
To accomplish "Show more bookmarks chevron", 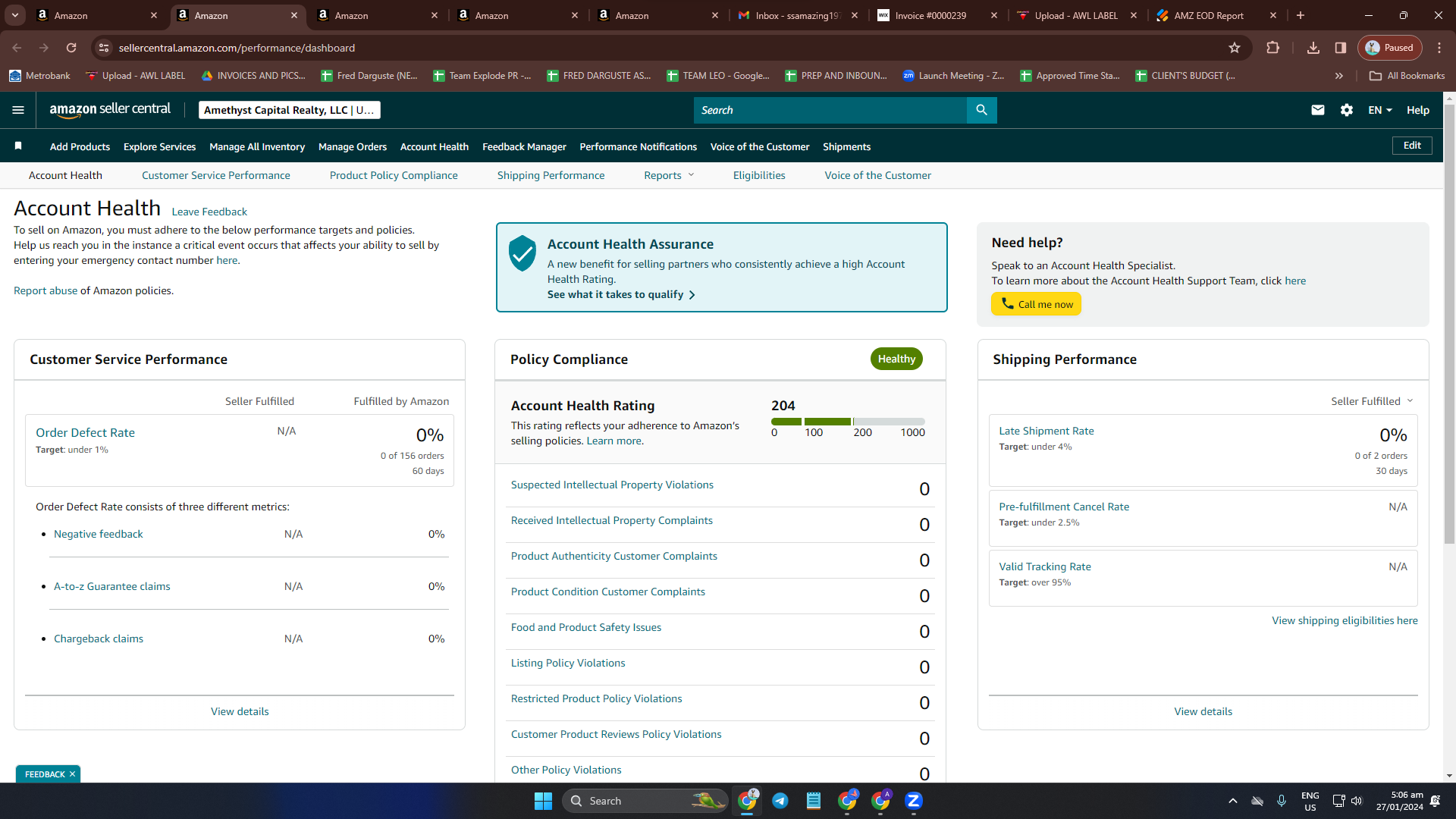I will [x=1339, y=76].
